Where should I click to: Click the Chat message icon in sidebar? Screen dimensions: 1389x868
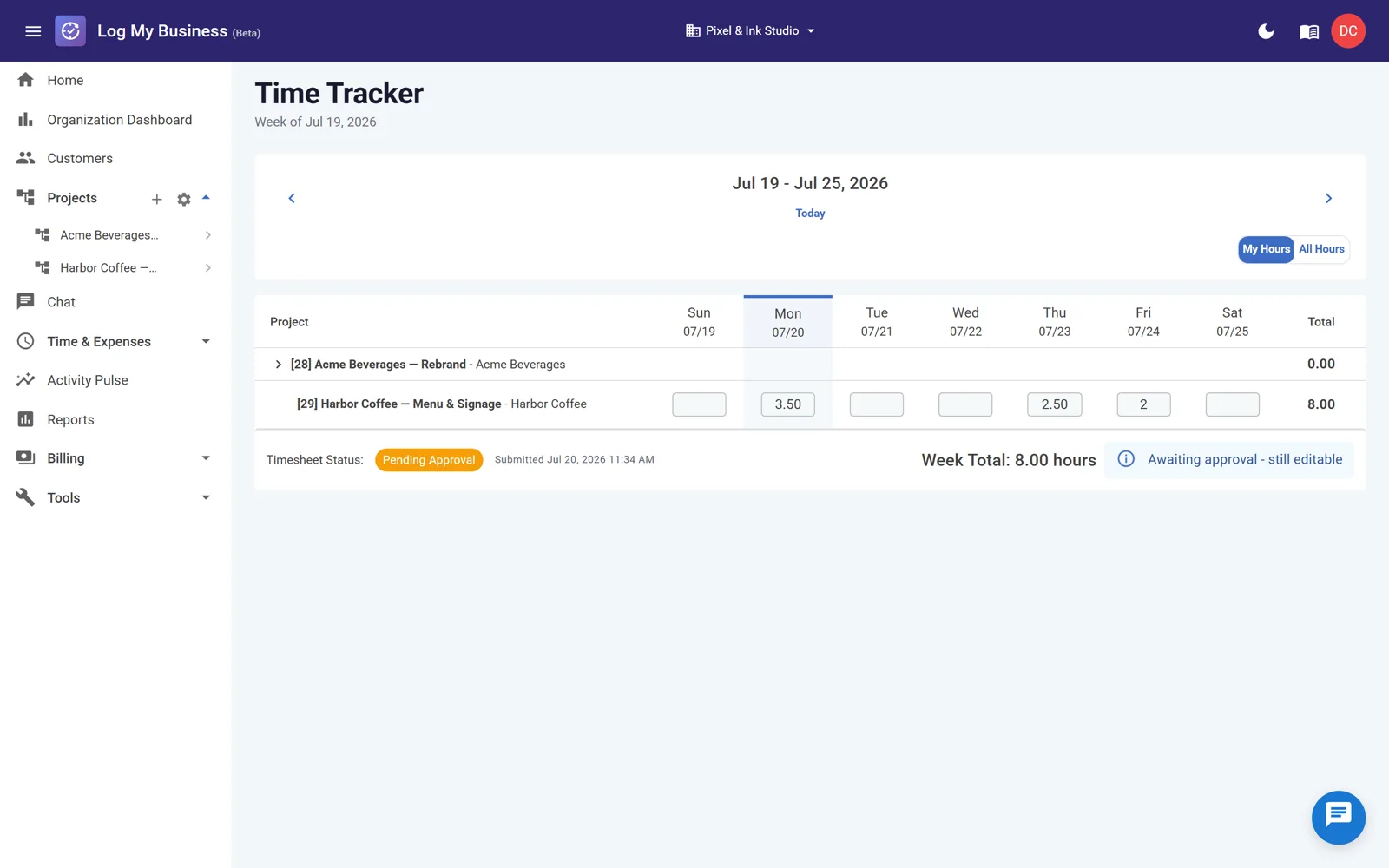point(26,302)
